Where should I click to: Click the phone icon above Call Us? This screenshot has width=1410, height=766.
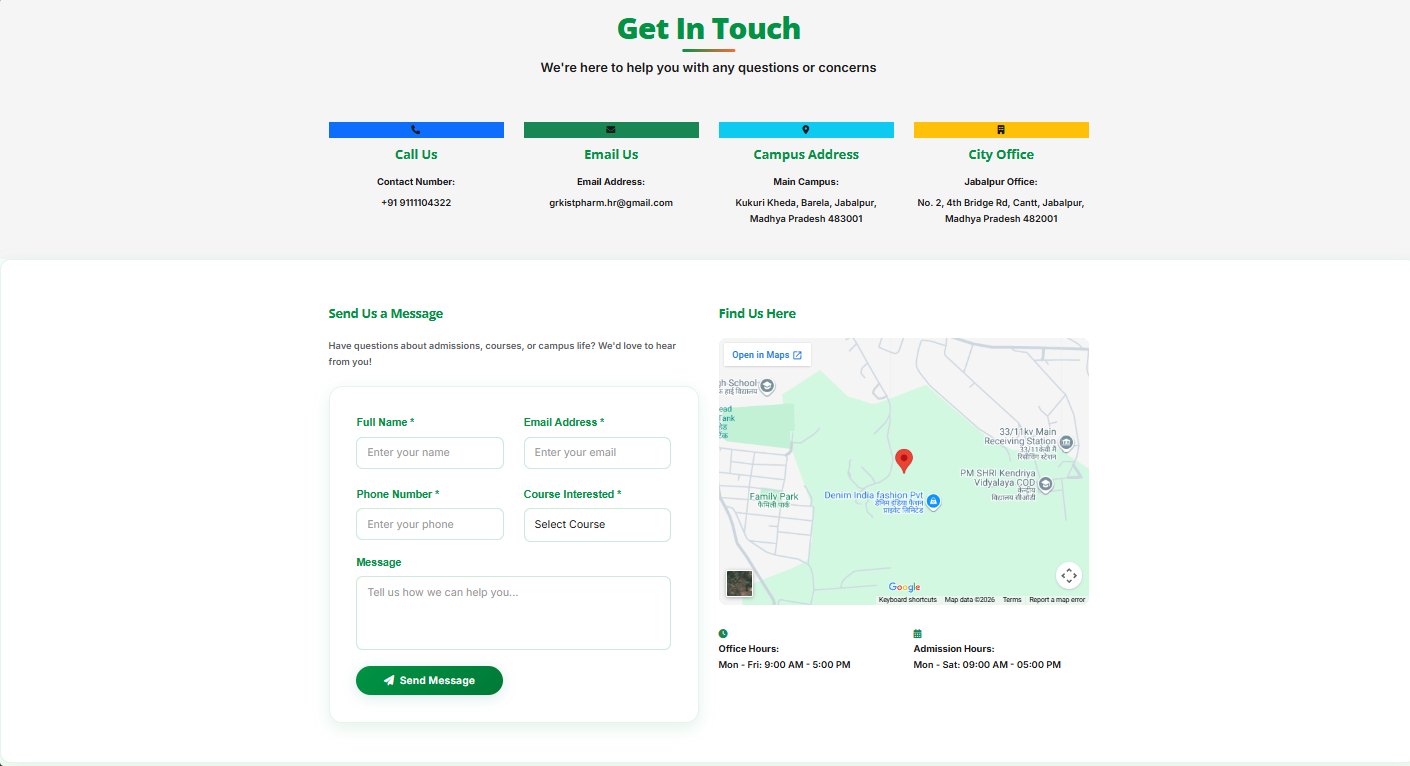click(x=416, y=129)
